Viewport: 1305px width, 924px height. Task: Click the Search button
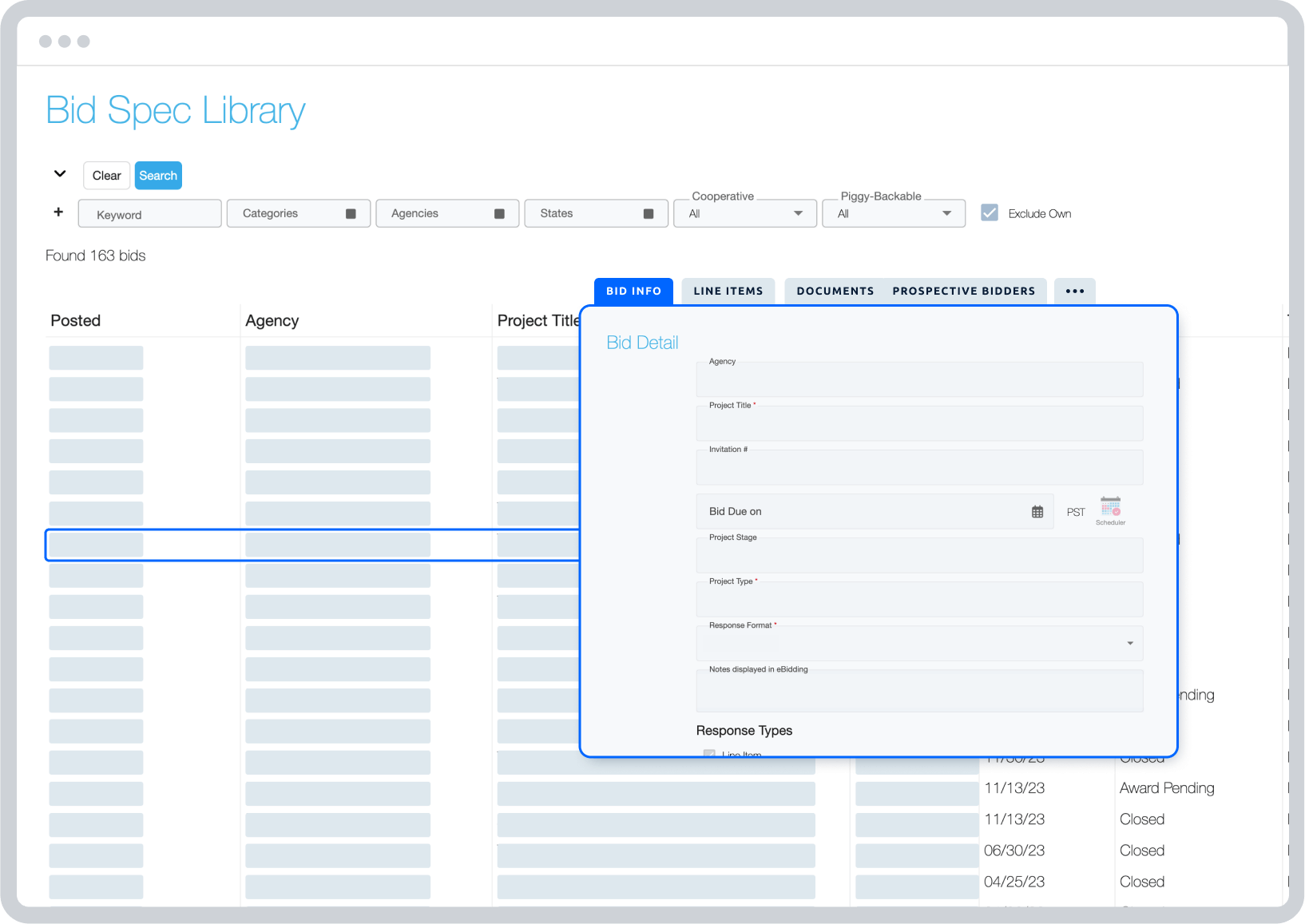[157, 175]
